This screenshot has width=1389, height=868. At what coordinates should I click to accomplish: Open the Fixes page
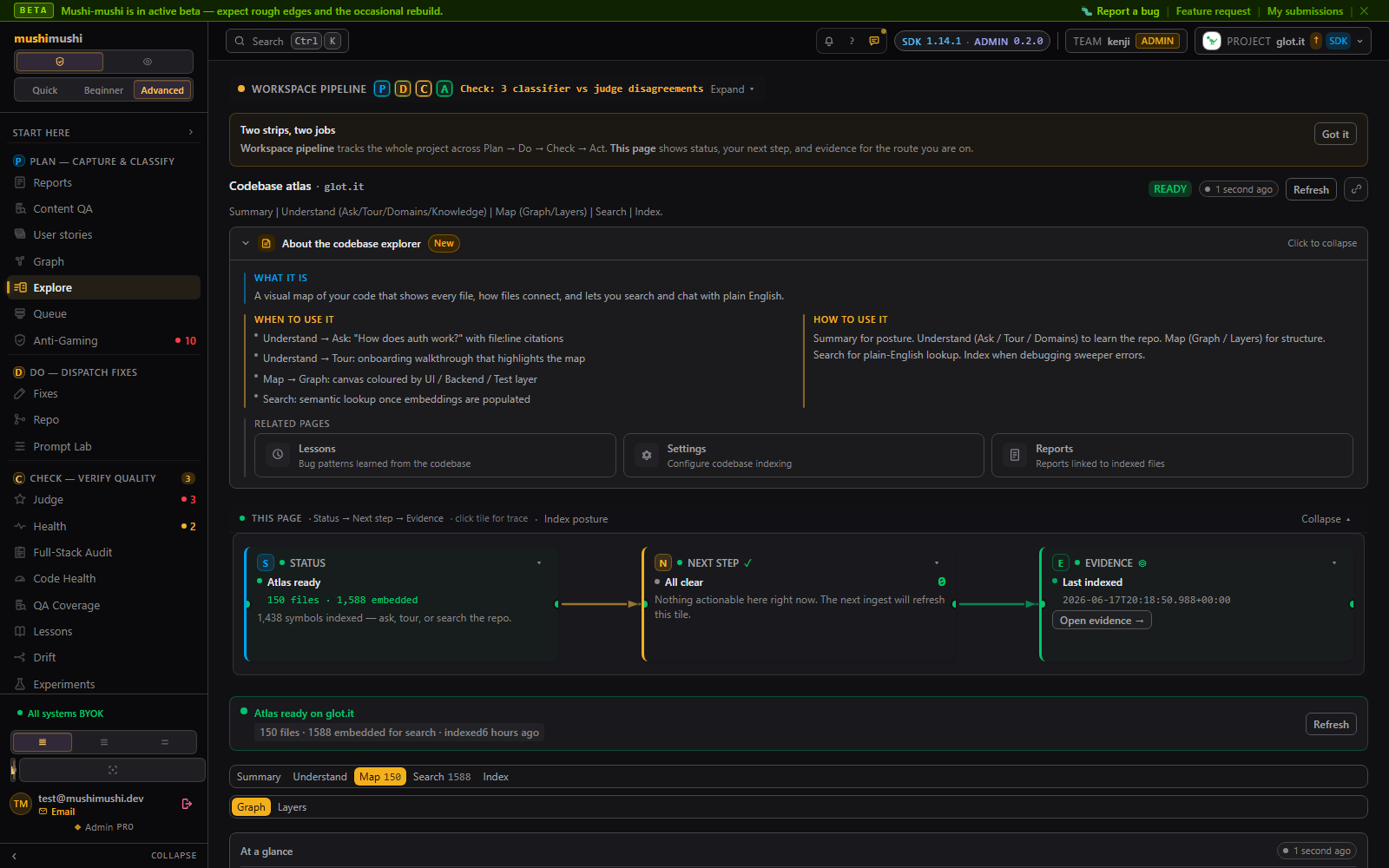(x=103, y=394)
